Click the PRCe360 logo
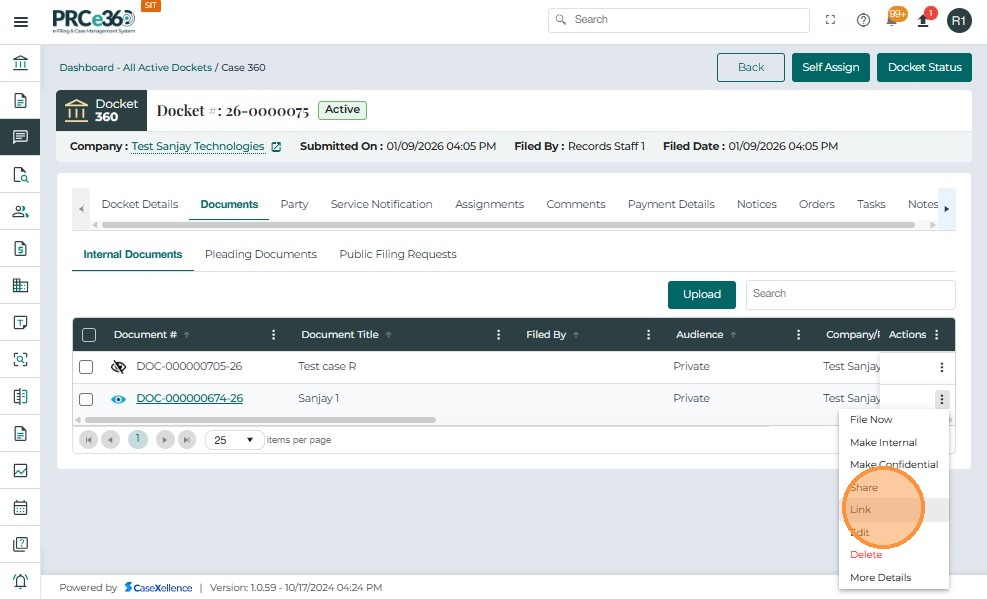Viewport: 987px width, 599px height. click(93, 20)
